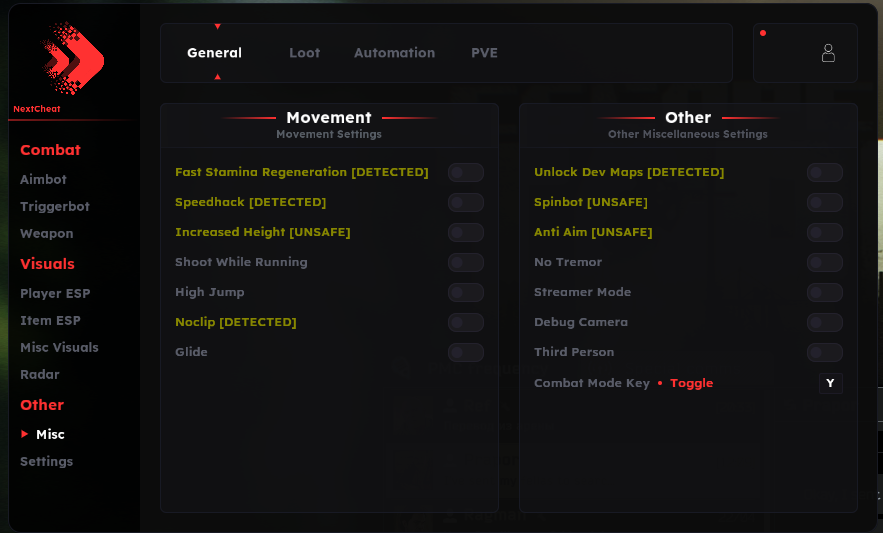Select Misc Visuals in sidebar

click(x=59, y=347)
